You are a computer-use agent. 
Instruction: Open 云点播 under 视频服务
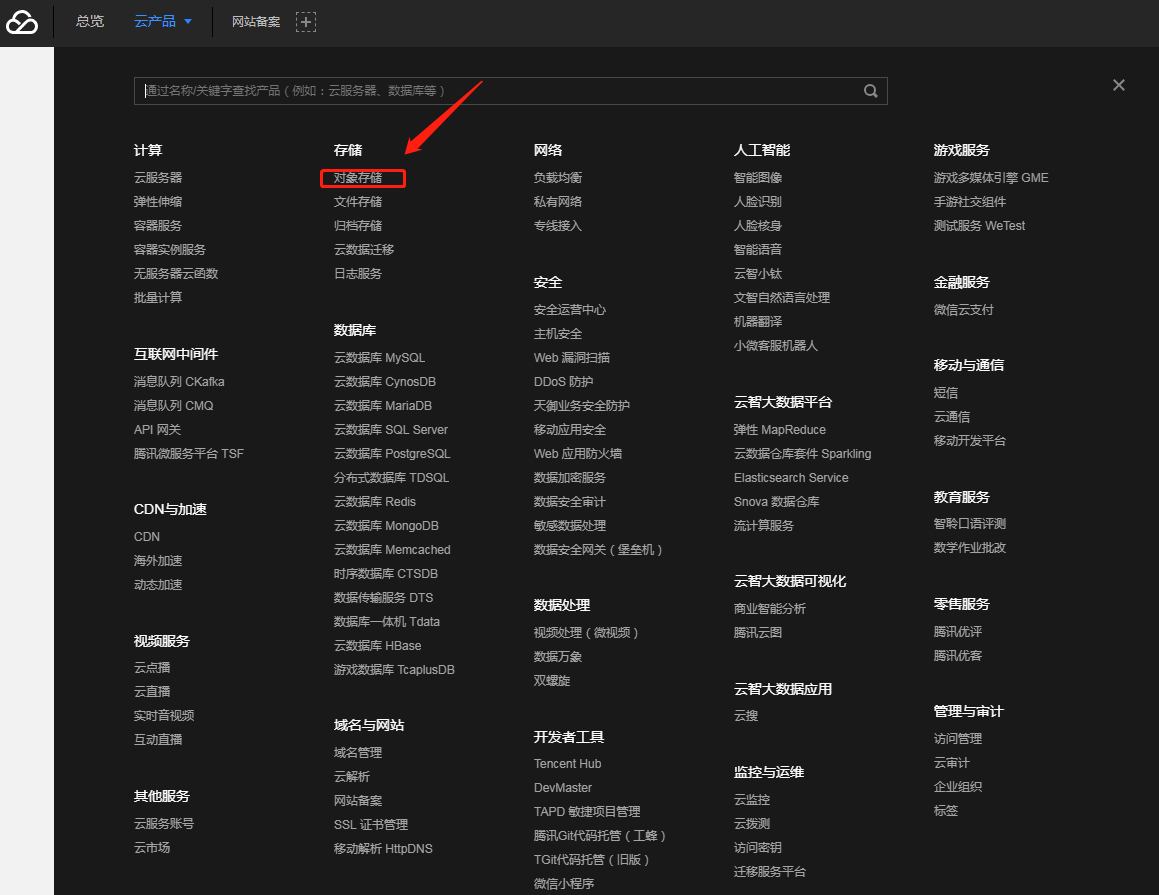152,667
